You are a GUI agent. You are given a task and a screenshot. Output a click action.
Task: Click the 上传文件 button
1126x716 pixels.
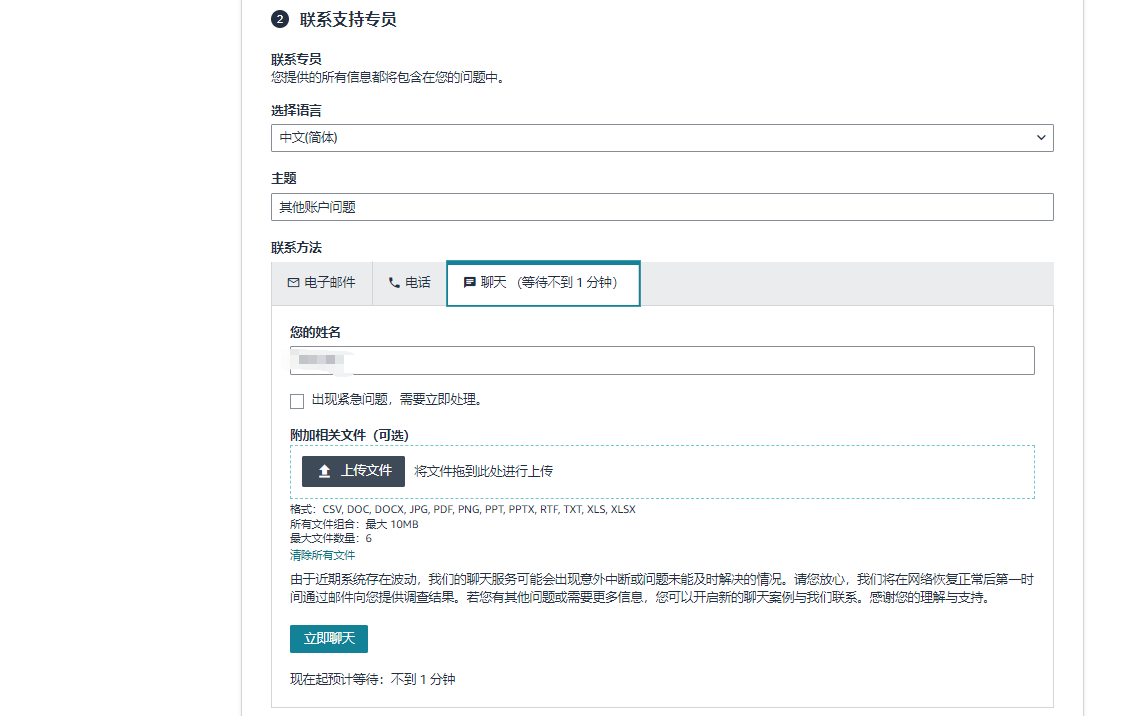[353, 471]
